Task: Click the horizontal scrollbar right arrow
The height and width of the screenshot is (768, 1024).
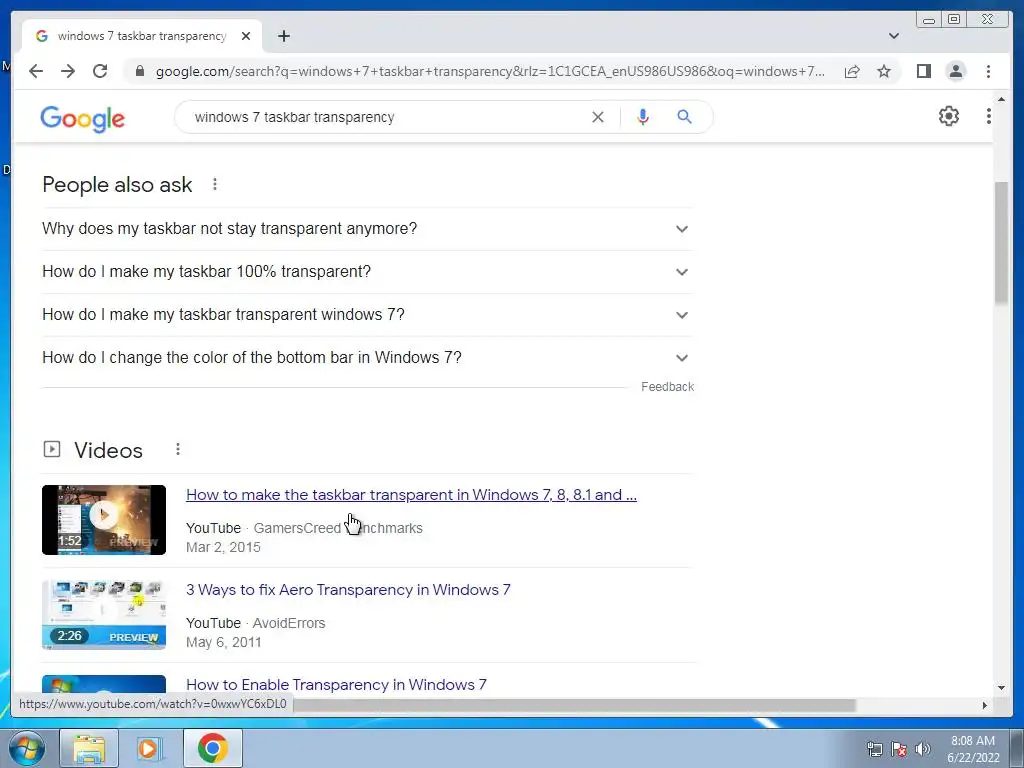Action: pyautogui.click(x=985, y=705)
